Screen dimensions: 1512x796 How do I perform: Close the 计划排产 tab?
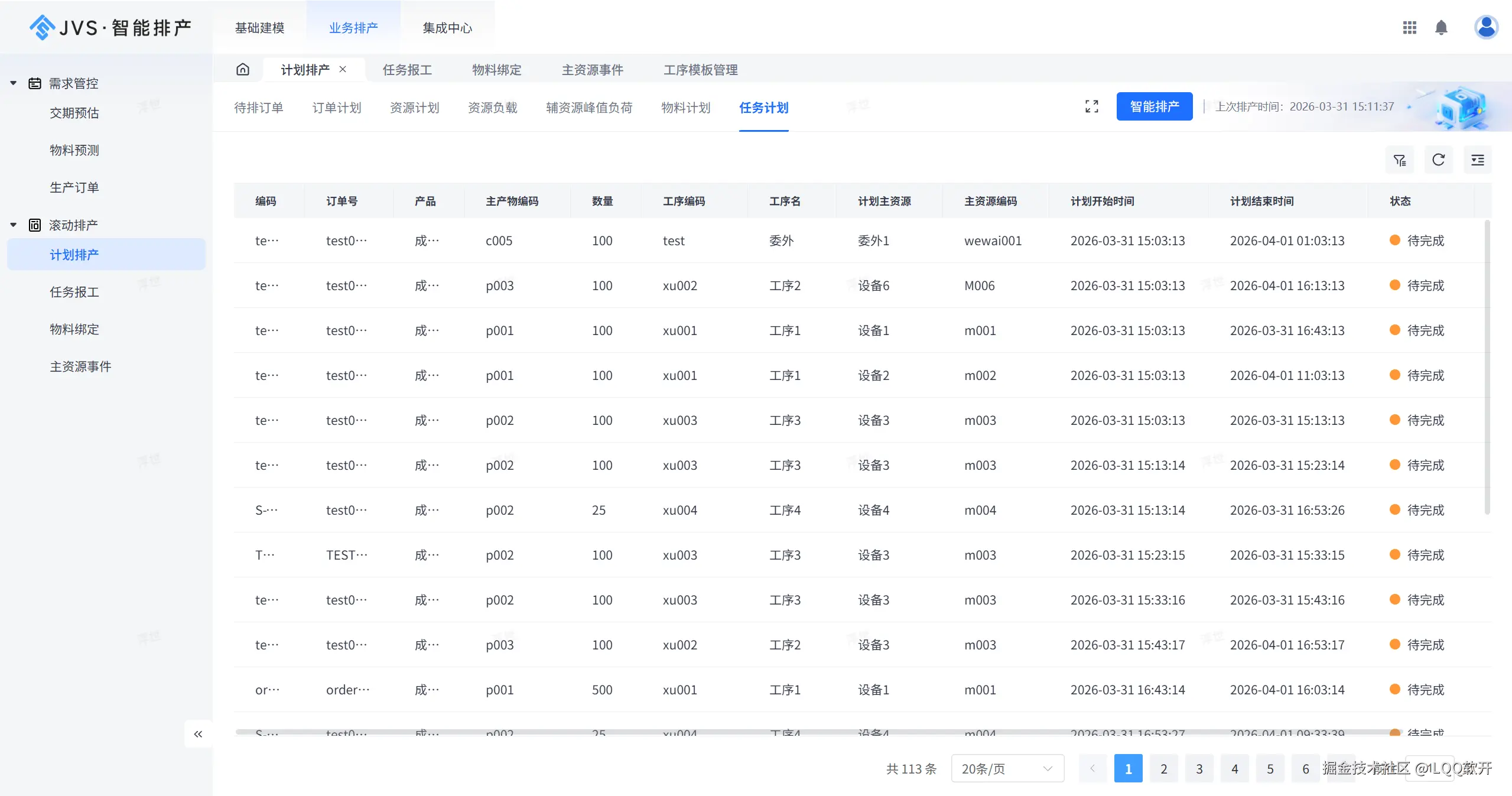tap(343, 70)
